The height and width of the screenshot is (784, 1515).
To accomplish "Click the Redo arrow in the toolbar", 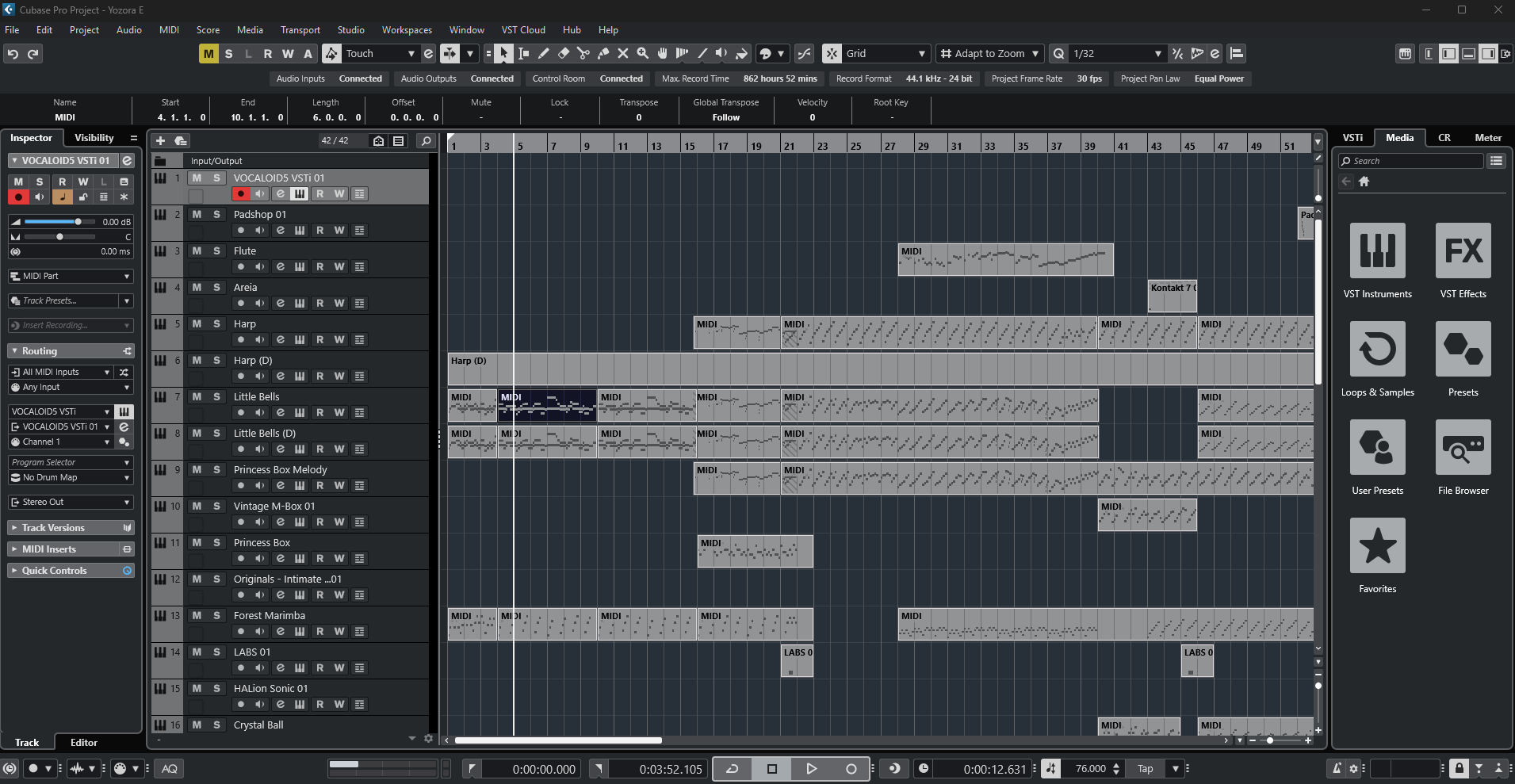I will point(33,54).
